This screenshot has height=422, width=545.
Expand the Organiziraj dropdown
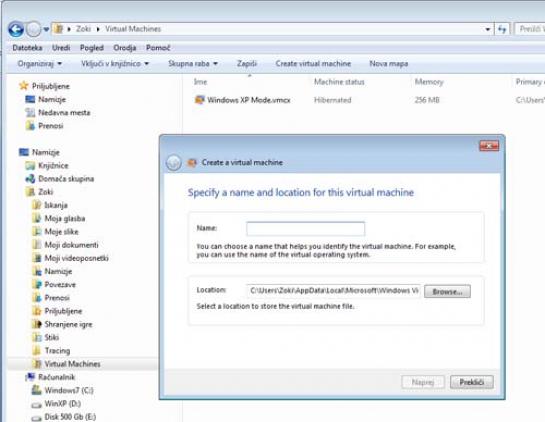tap(40, 64)
